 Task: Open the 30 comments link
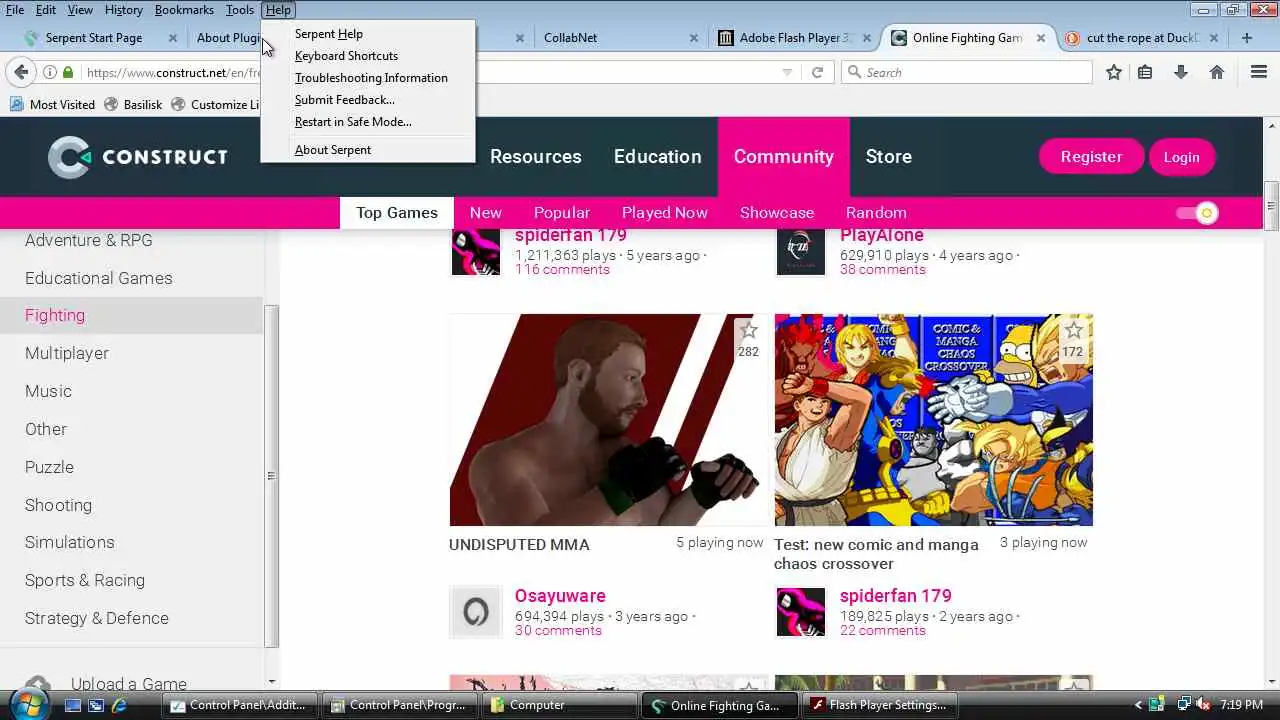[558, 630]
